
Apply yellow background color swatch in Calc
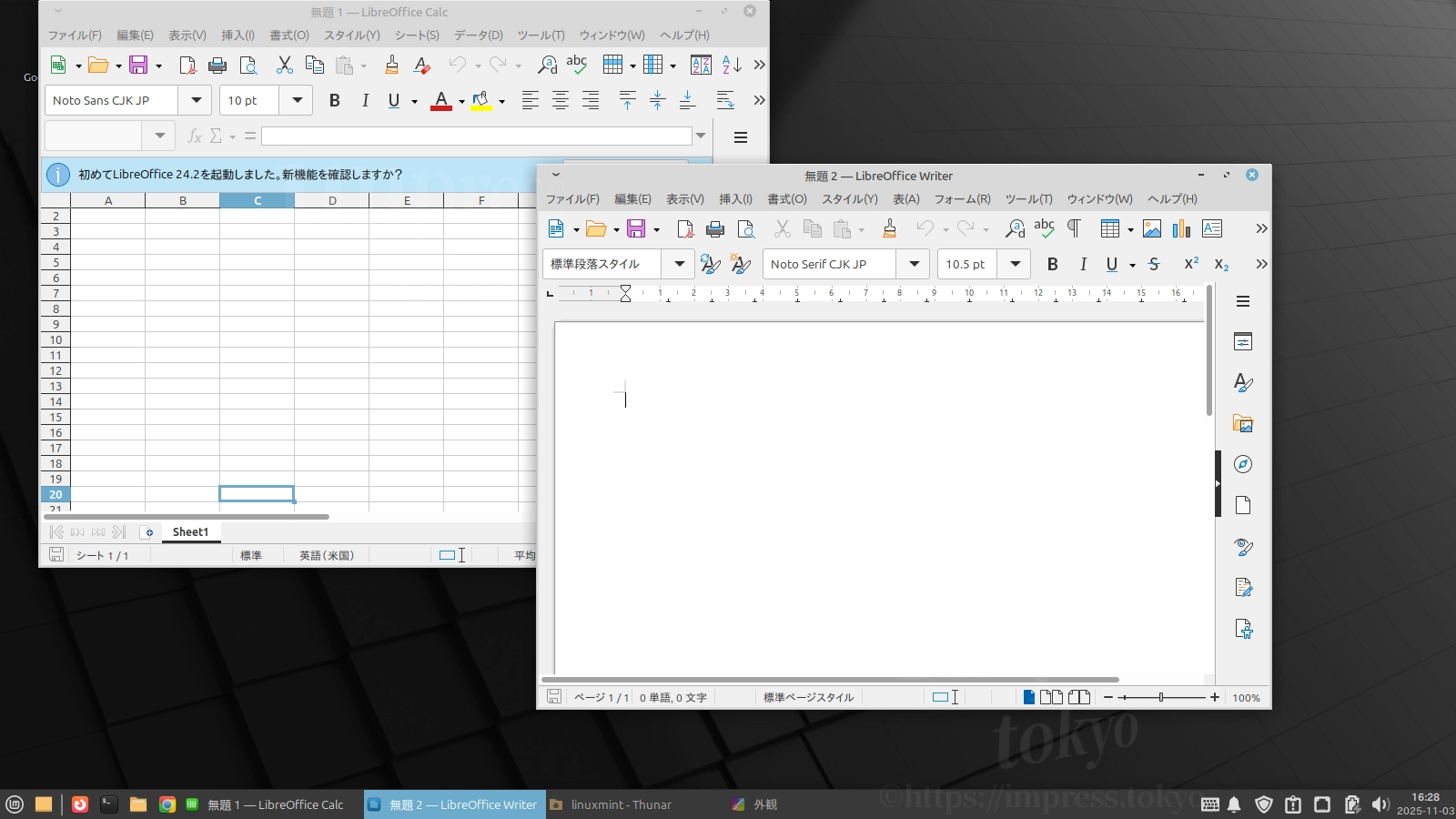(x=481, y=100)
